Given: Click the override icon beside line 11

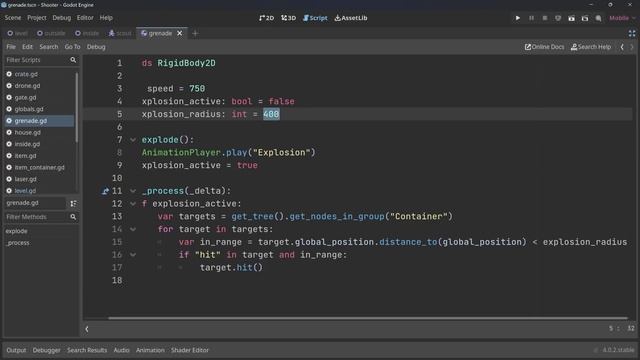Looking at the screenshot, I should [x=105, y=191].
